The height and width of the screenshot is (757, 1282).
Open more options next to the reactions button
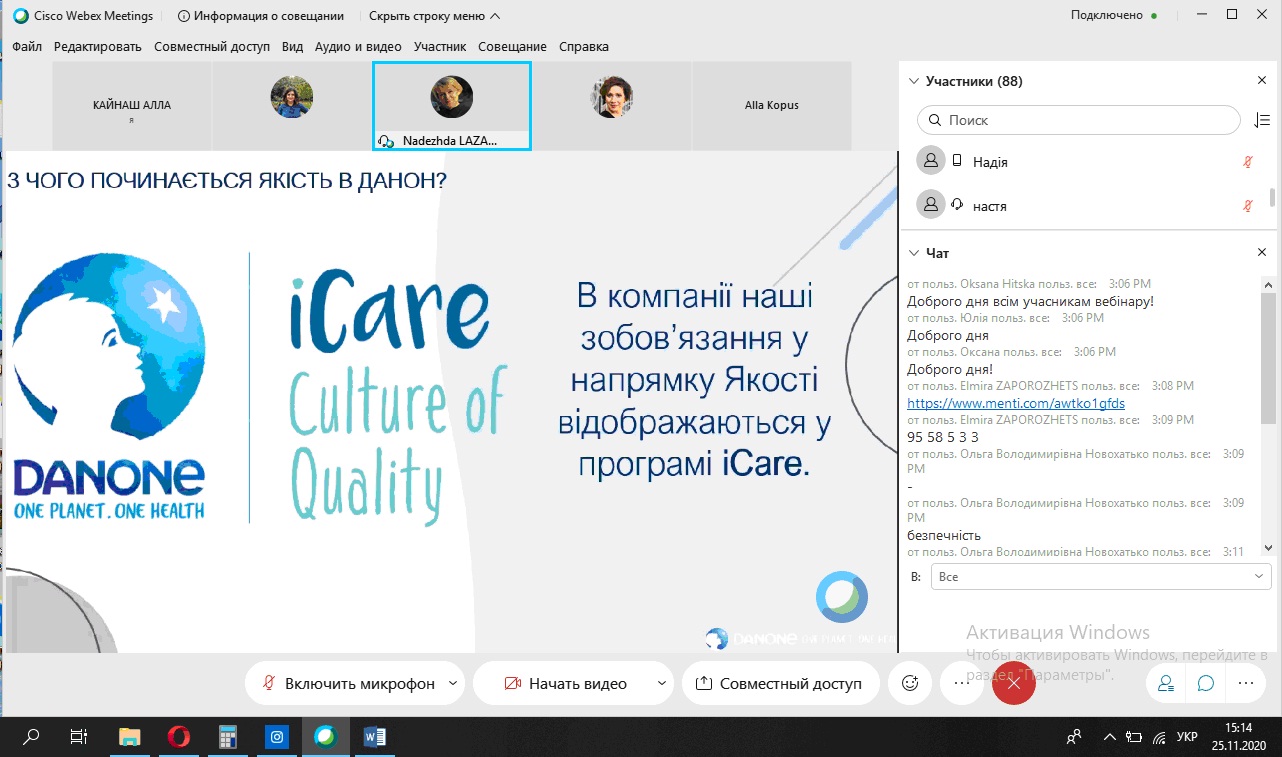pos(962,683)
